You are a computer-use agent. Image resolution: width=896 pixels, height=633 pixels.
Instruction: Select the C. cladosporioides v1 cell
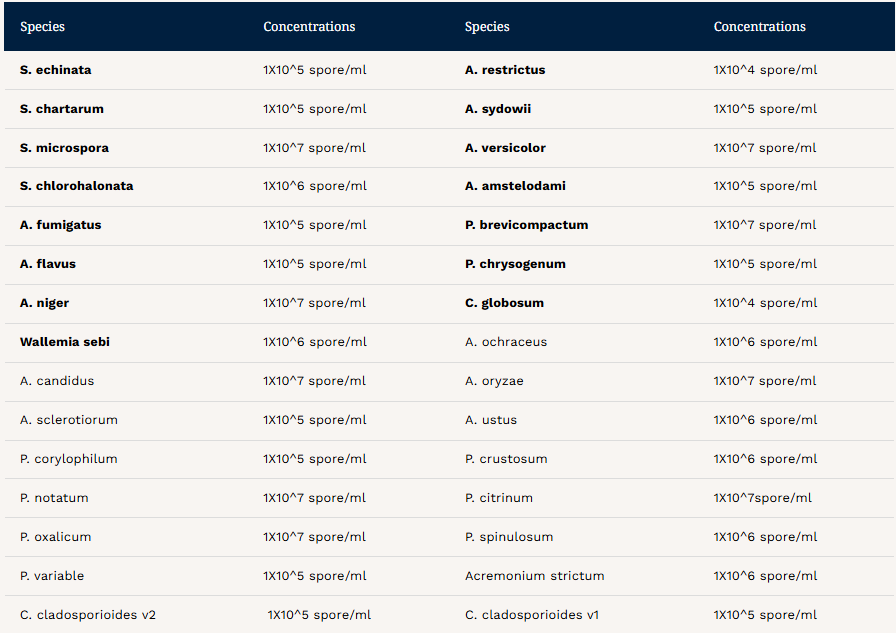(532, 615)
